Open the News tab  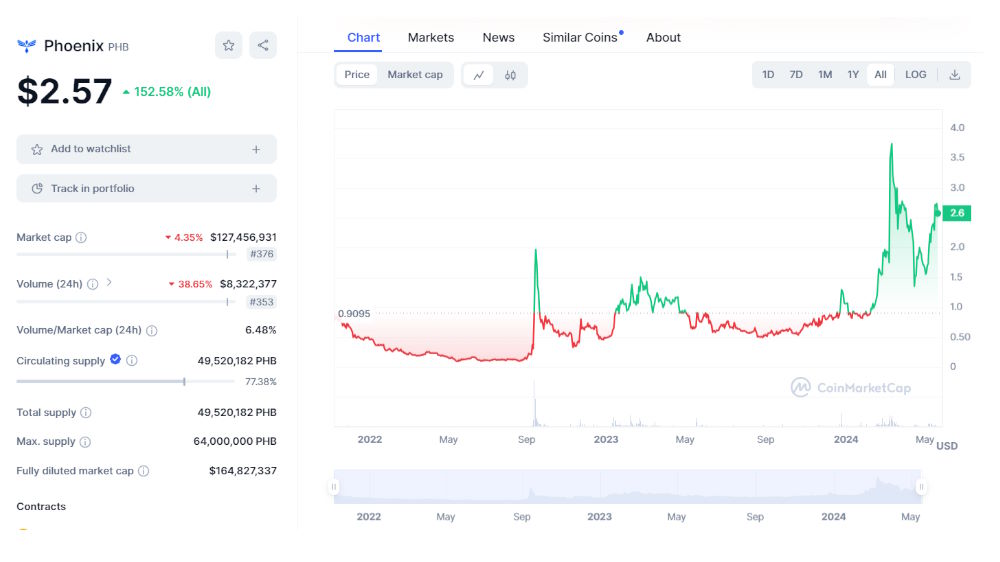499,38
